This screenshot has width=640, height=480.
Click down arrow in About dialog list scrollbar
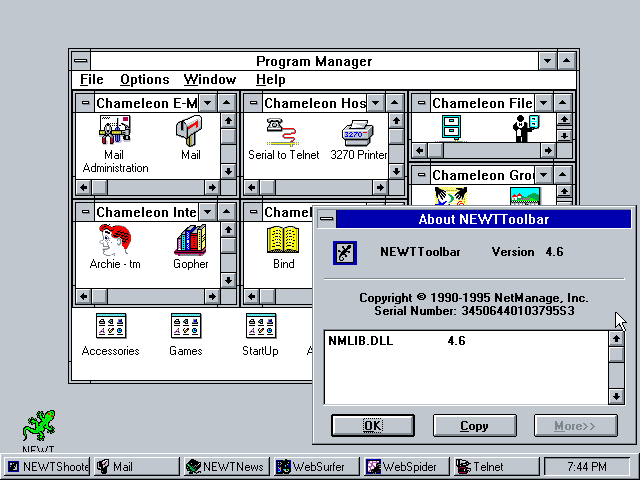pos(616,396)
